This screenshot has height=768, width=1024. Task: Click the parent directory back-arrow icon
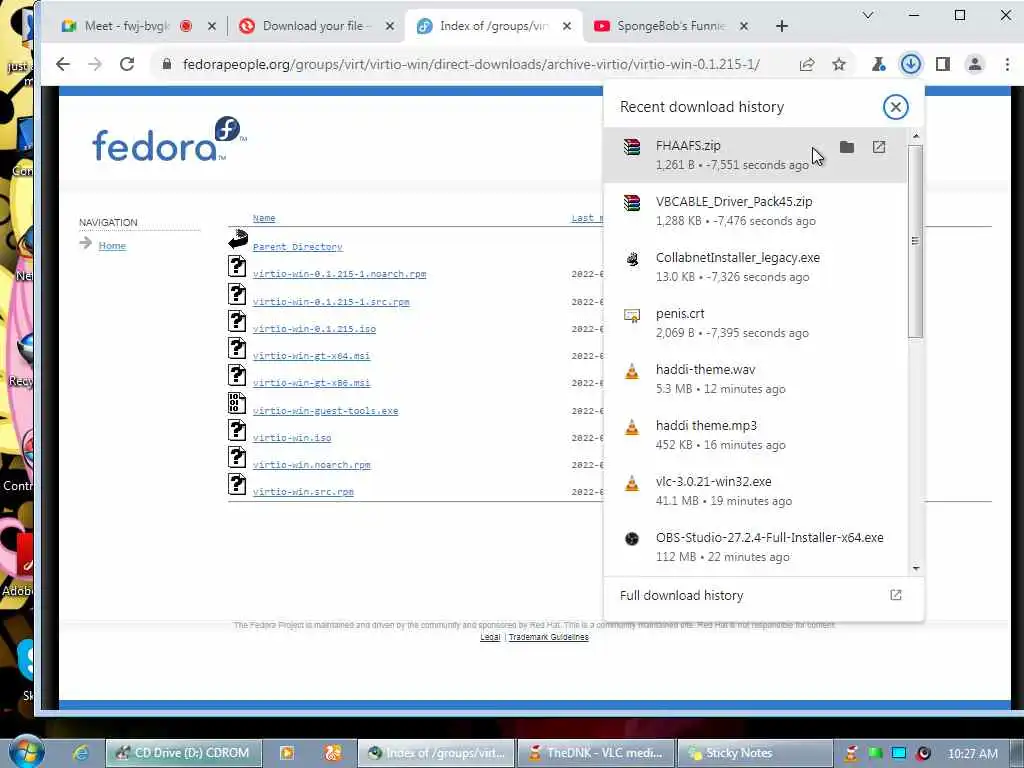[238, 238]
